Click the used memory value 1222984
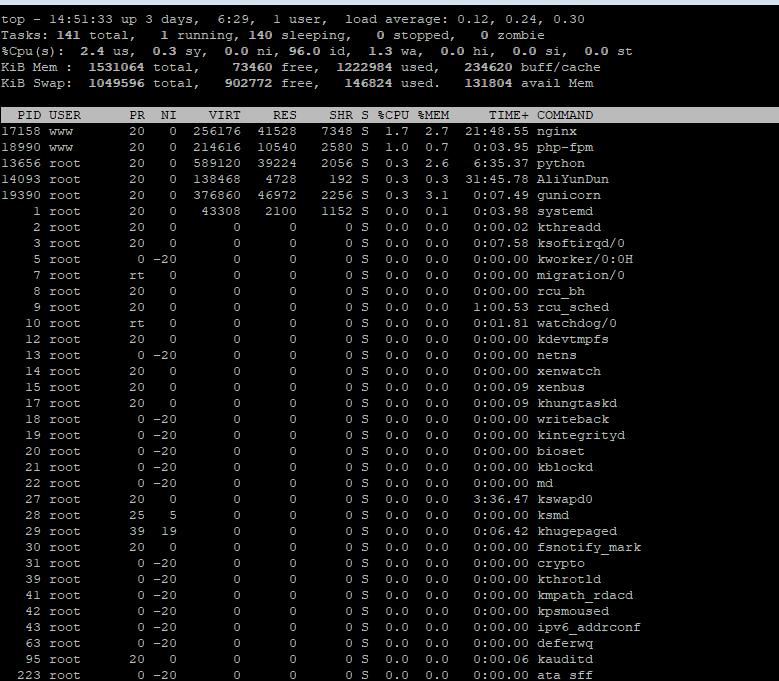 tap(365, 67)
